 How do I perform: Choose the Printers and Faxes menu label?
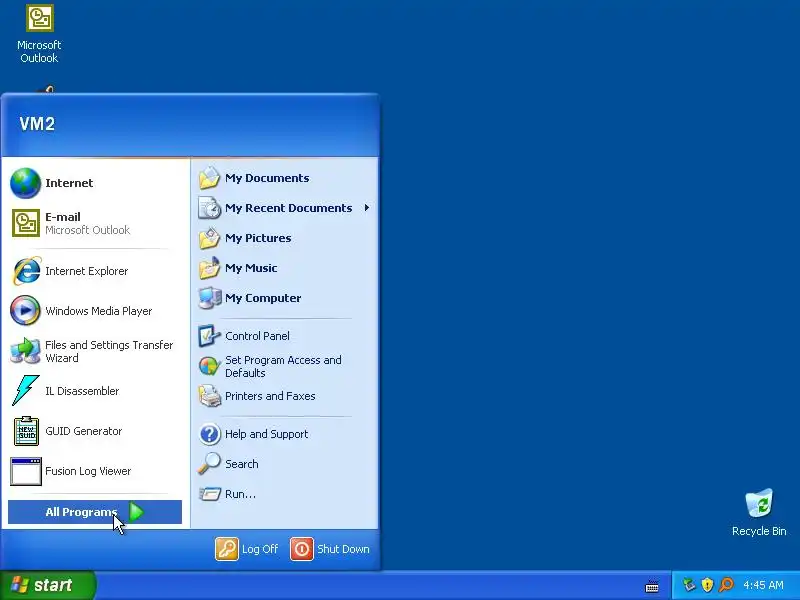pos(270,396)
